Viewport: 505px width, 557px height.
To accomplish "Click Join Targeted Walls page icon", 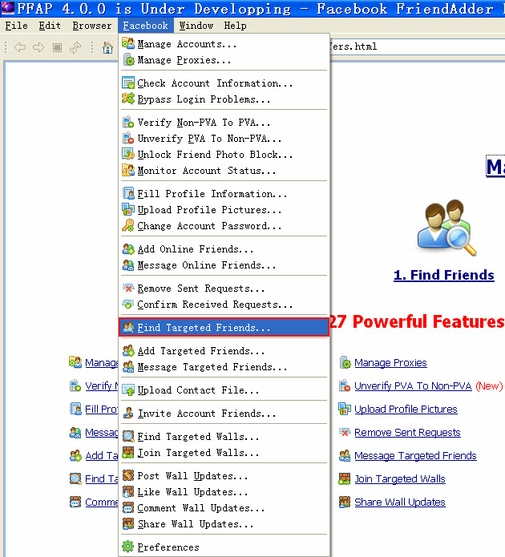I will coord(344,479).
